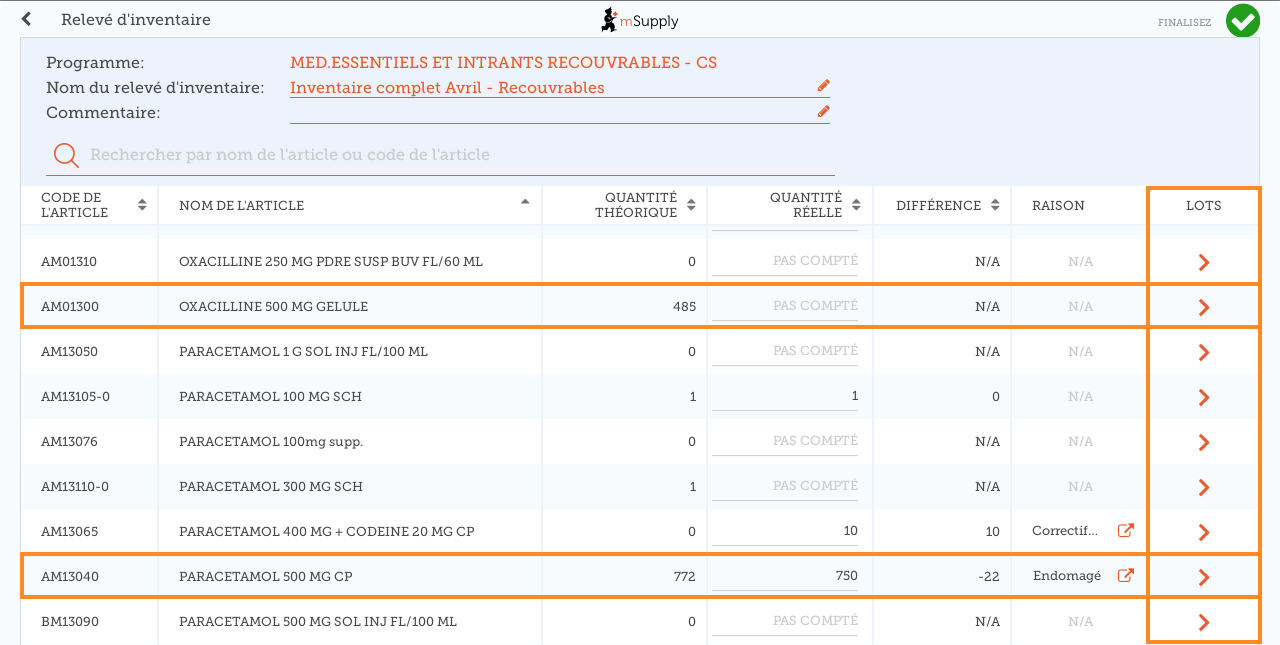
Task: Edit the inventory name with the pencil icon
Action: [823, 86]
